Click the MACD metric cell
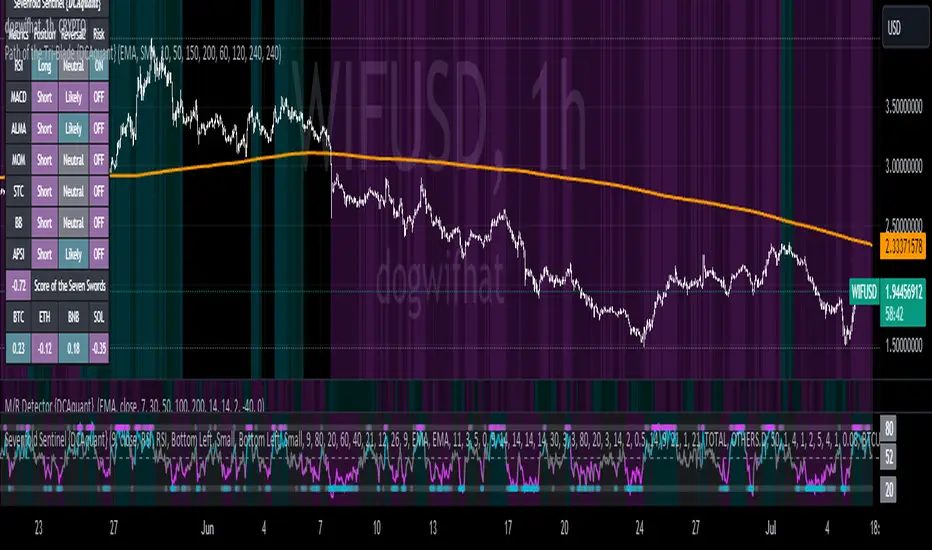The image size is (932, 550). (18, 97)
